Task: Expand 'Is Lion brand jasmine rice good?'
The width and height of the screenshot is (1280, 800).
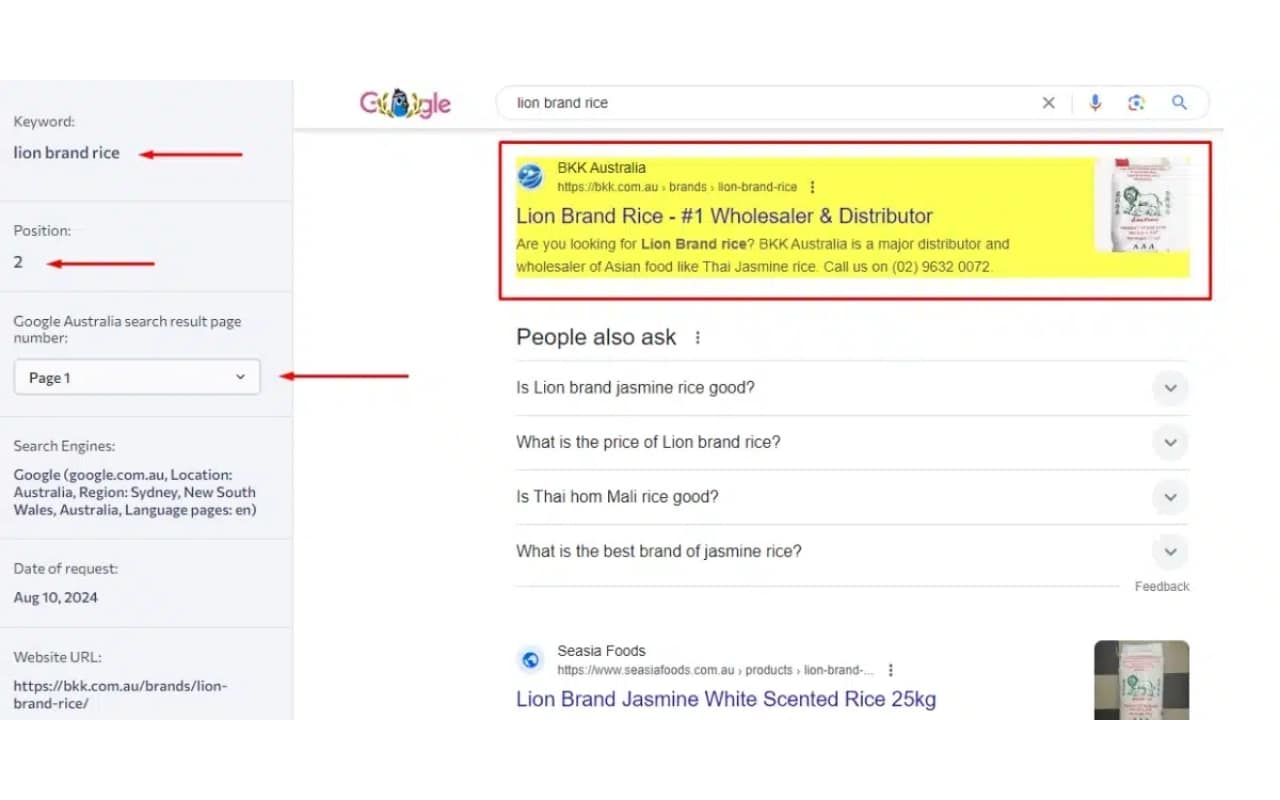Action: pyautogui.click(x=1170, y=388)
